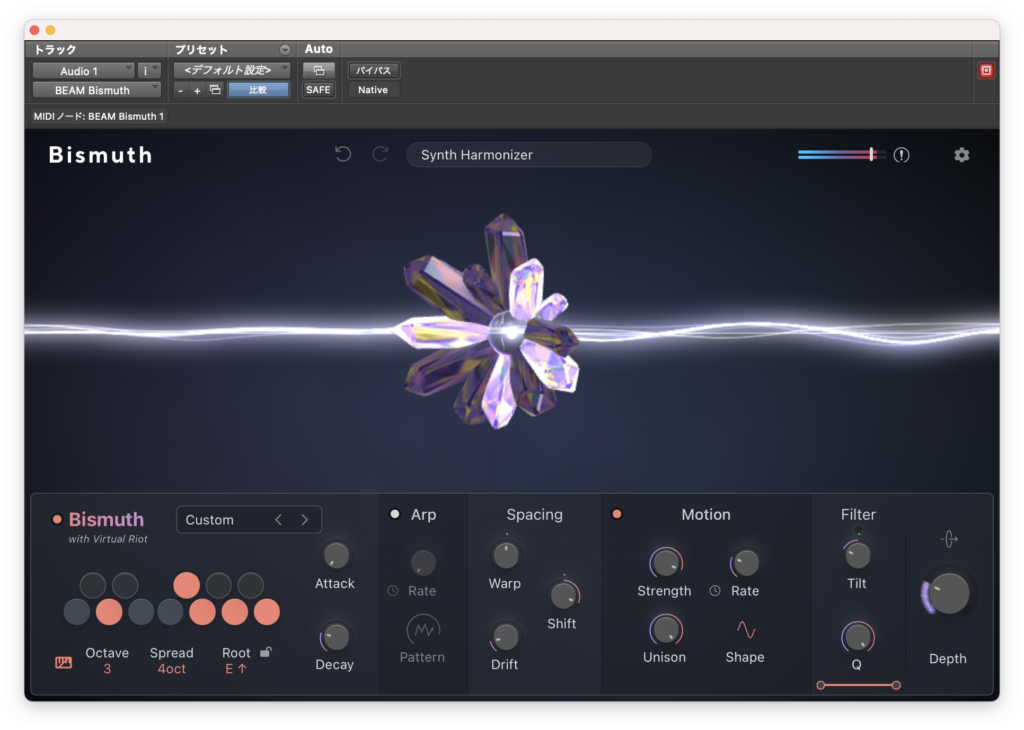Image resolution: width=1024 pixels, height=730 pixels.
Task: Enable the Arp section toggle
Action: point(394,515)
